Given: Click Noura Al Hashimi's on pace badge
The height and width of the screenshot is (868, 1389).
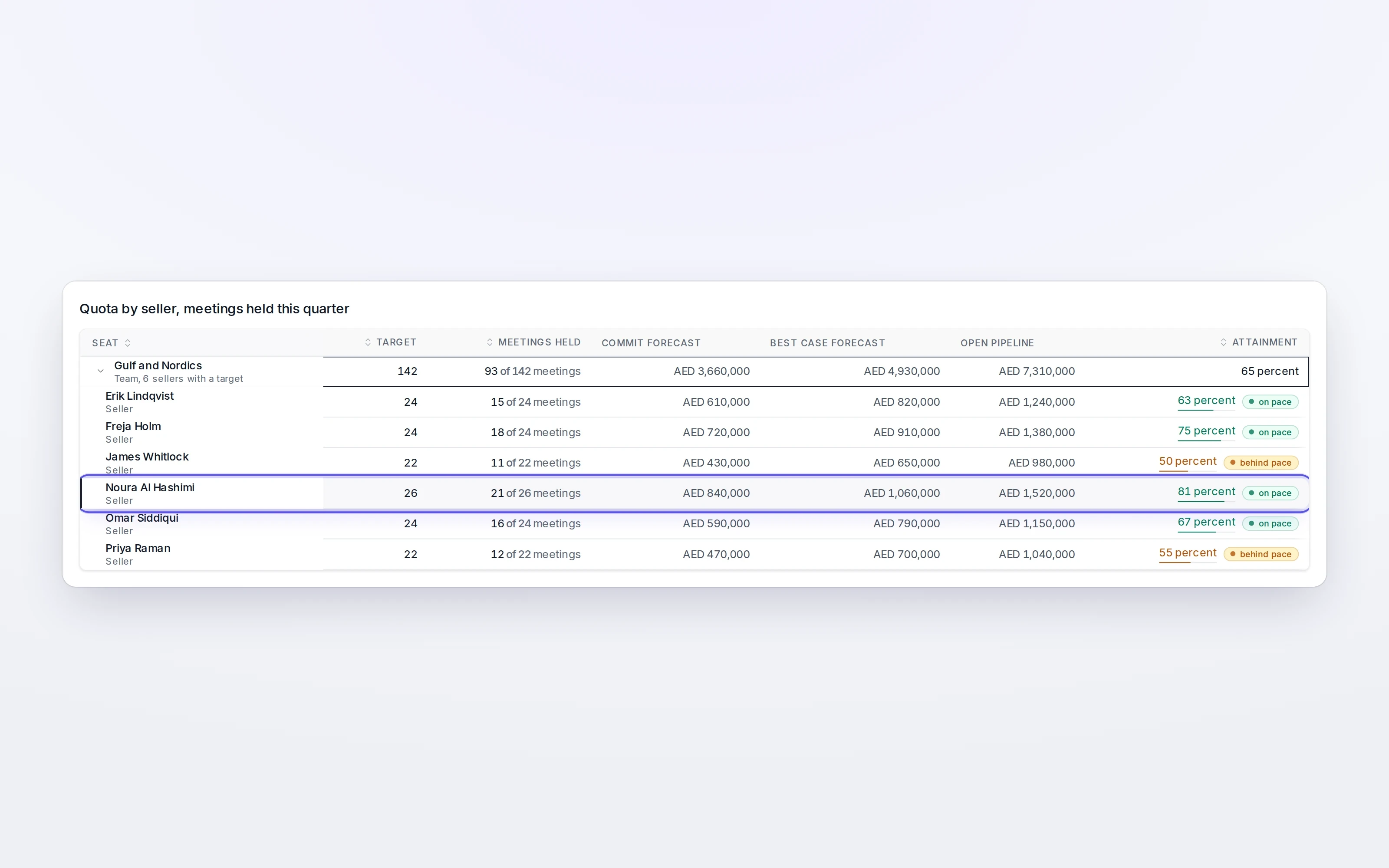Looking at the screenshot, I should (1270, 493).
